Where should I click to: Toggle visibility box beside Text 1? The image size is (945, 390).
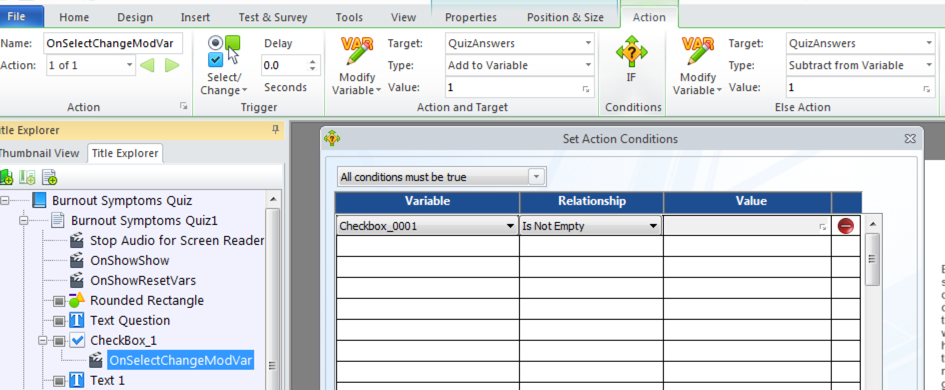(x=58, y=381)
